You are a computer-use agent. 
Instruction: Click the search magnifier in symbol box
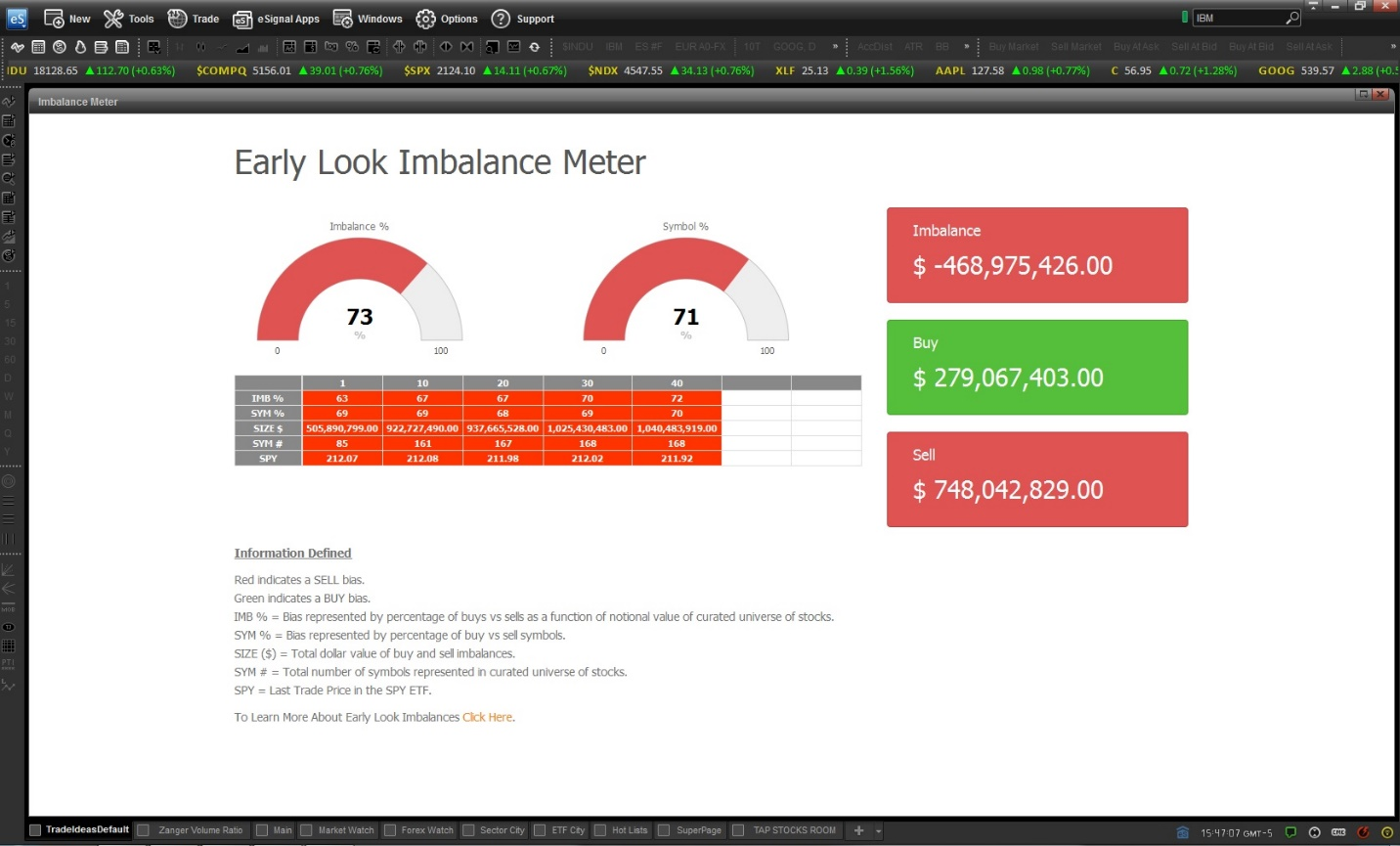tap(1291, 18)
